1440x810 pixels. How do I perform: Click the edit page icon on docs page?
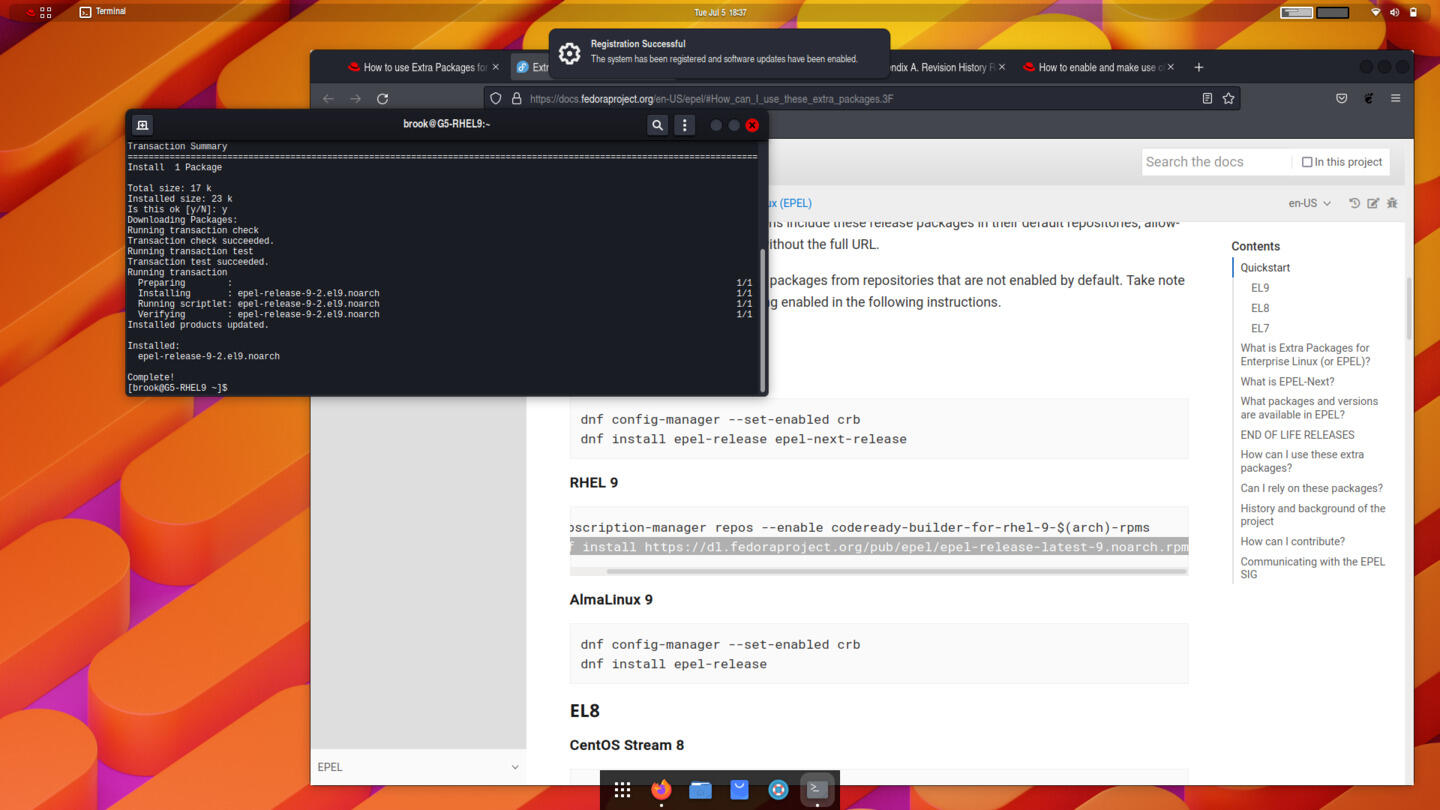click(1373, 203)
